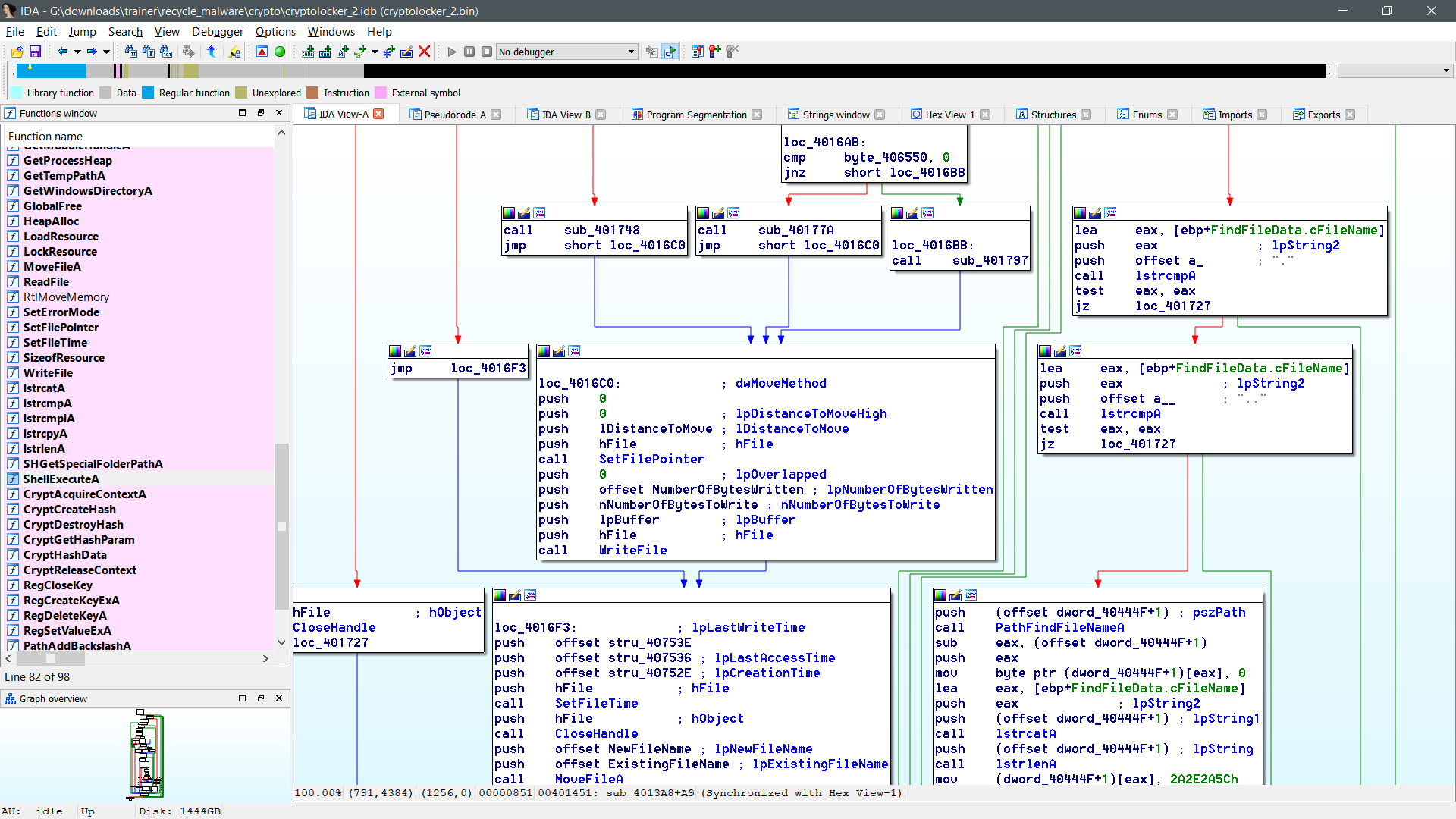This screenshot has width=1456, height=819.
Task: Click the blue up arrow icon
Action: (x=212, y=52)
